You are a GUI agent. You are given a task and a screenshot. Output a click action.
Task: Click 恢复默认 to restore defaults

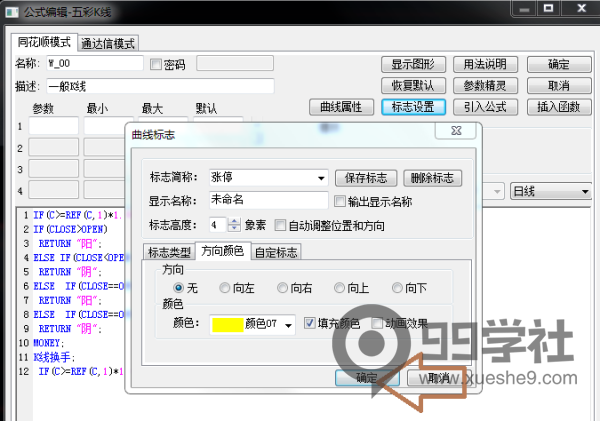pos(413,85)
